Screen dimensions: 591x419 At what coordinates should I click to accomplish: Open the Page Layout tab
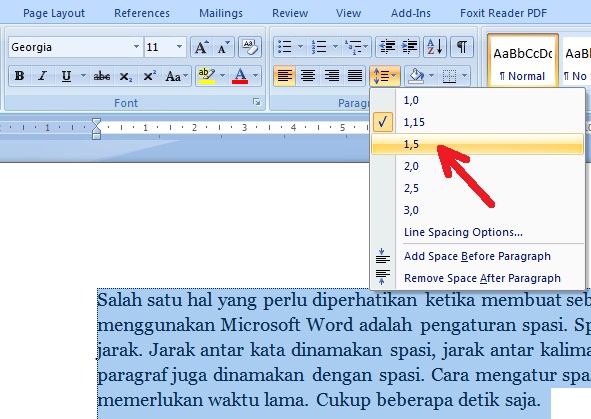click(54, 14)
